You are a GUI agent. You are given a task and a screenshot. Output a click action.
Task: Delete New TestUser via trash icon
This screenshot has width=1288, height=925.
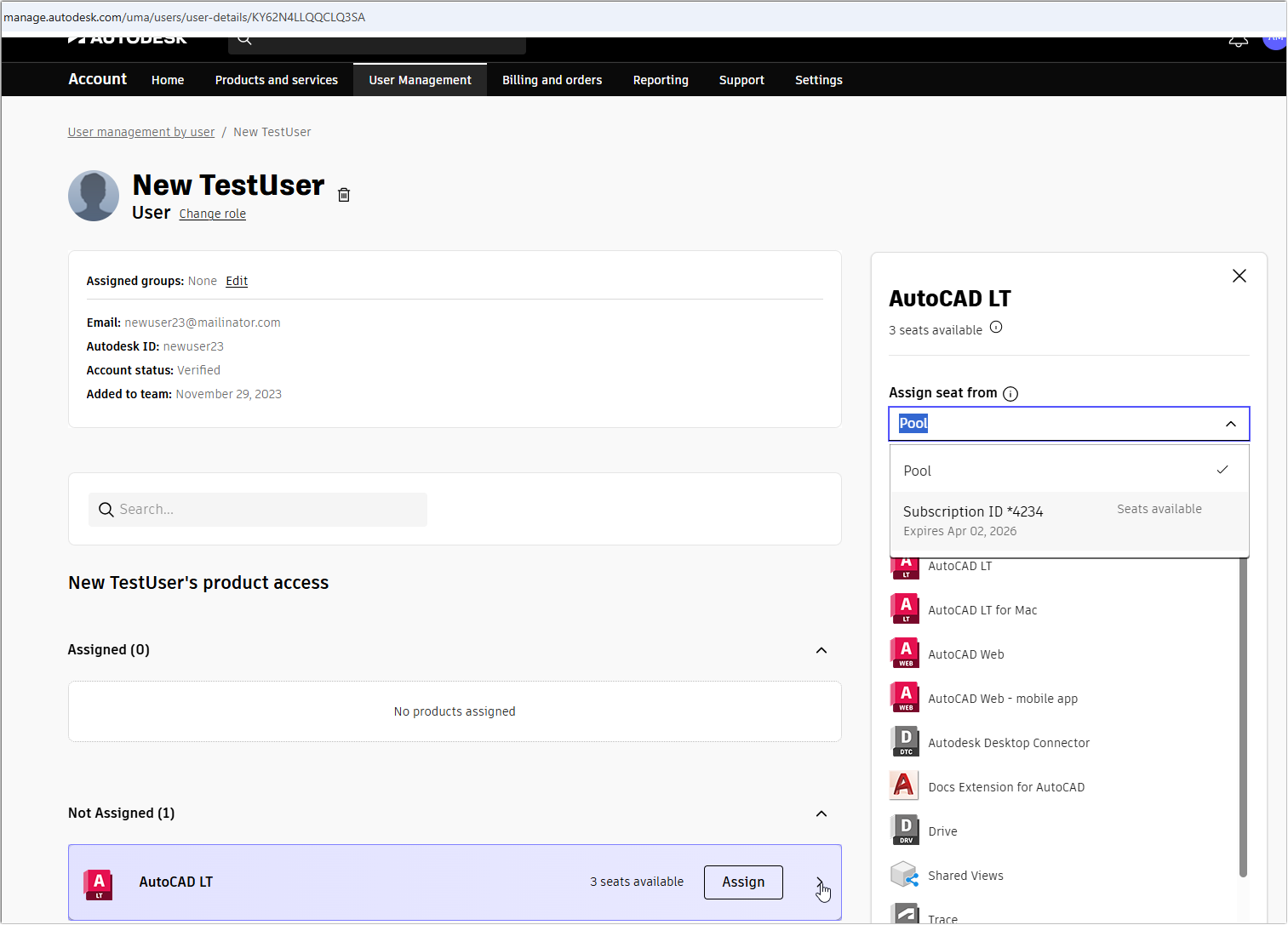pos(344,194)
